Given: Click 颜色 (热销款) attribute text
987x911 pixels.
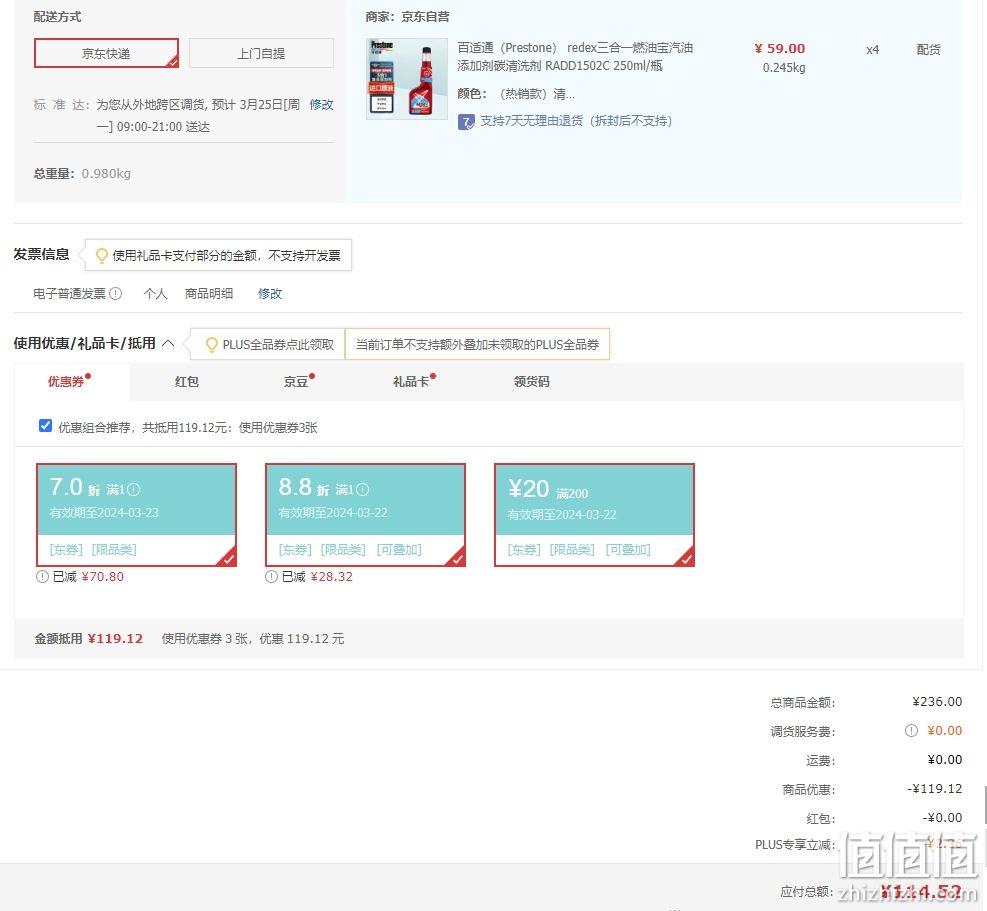Looking at the screenshot, I should point(516,94).
